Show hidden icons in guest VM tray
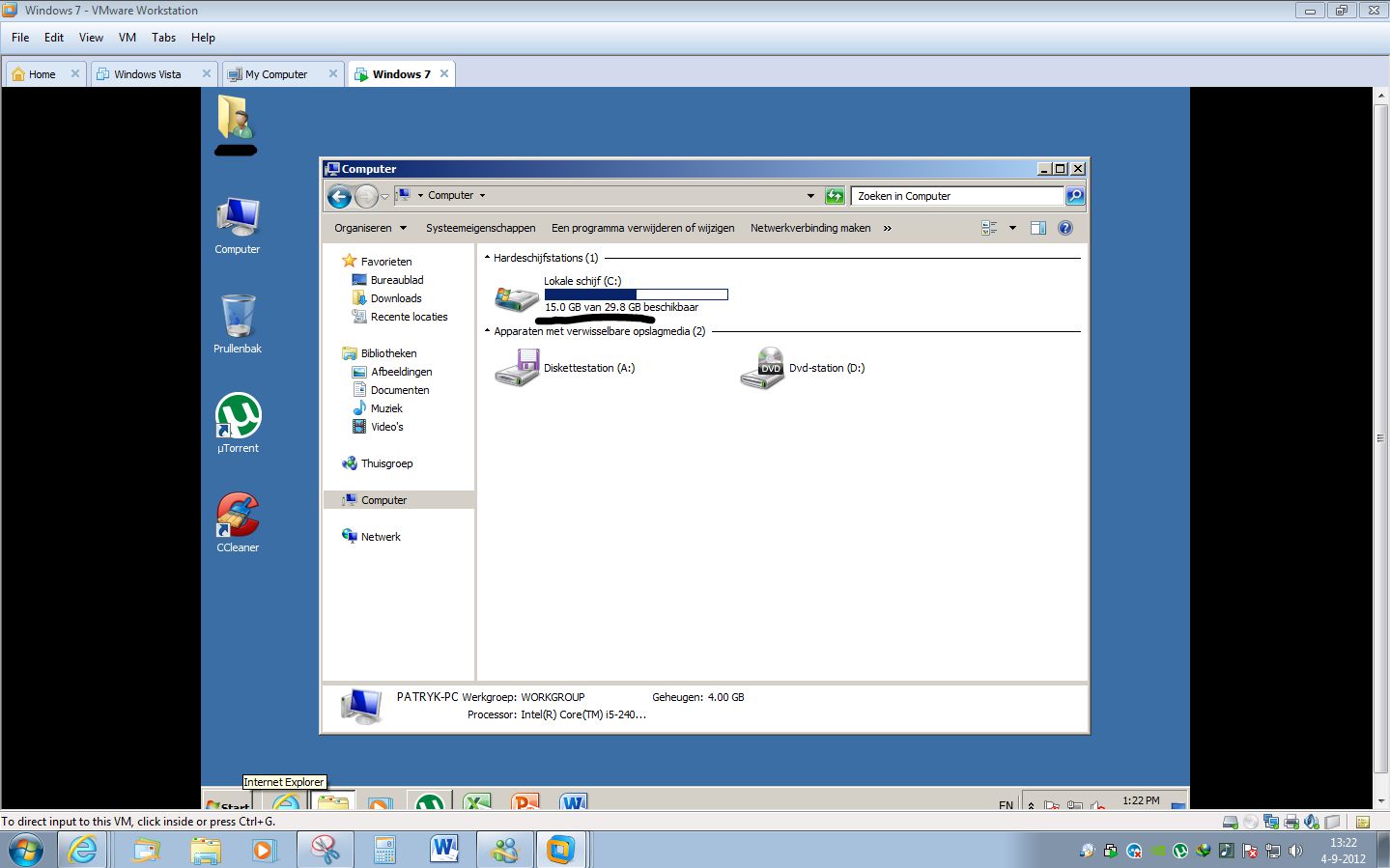The width and height of the screenshot is (1390, 868). click(x=1031, y=804)
